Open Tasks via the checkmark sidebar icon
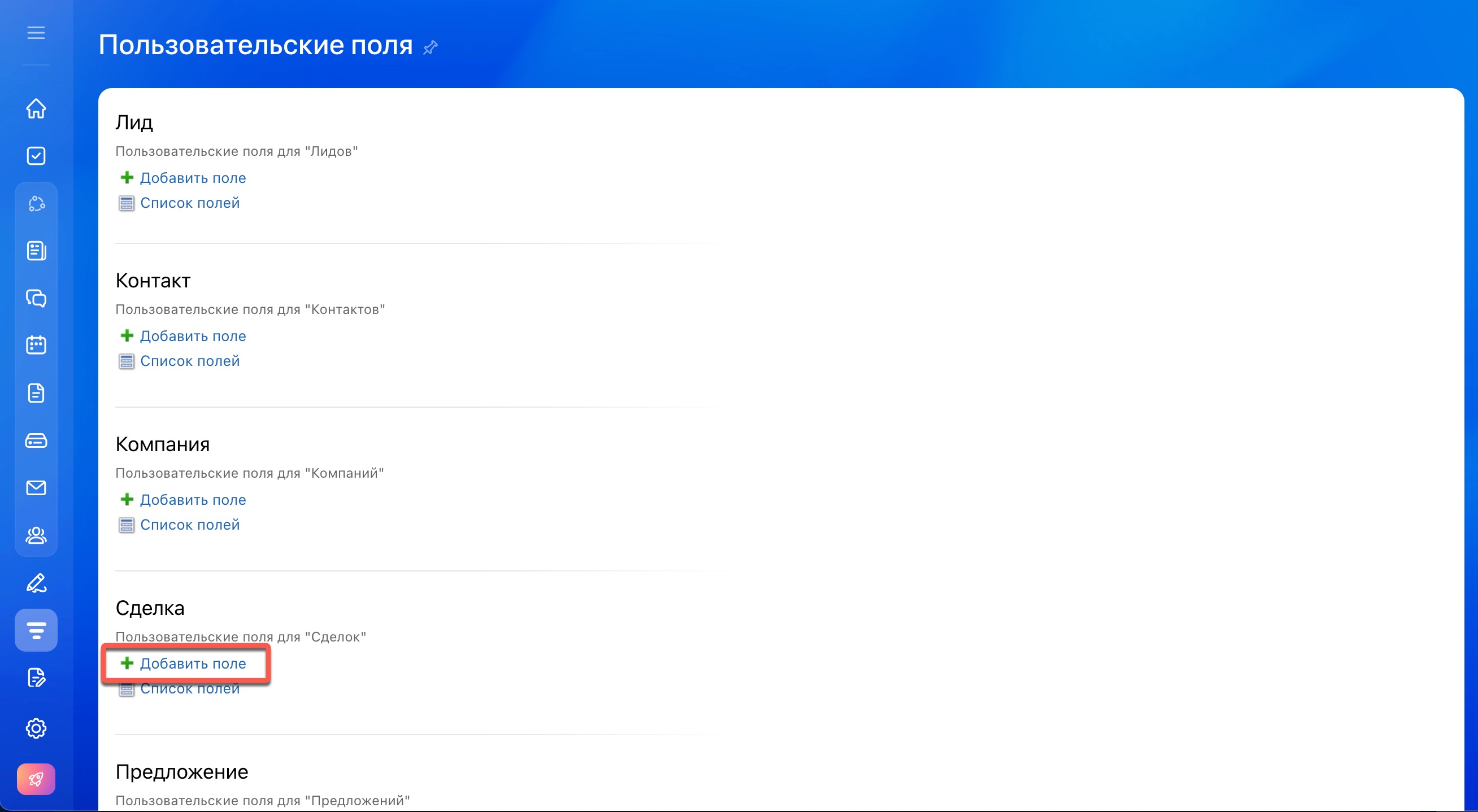This screenshot has width=1478, height=812. tap(36, 156)
